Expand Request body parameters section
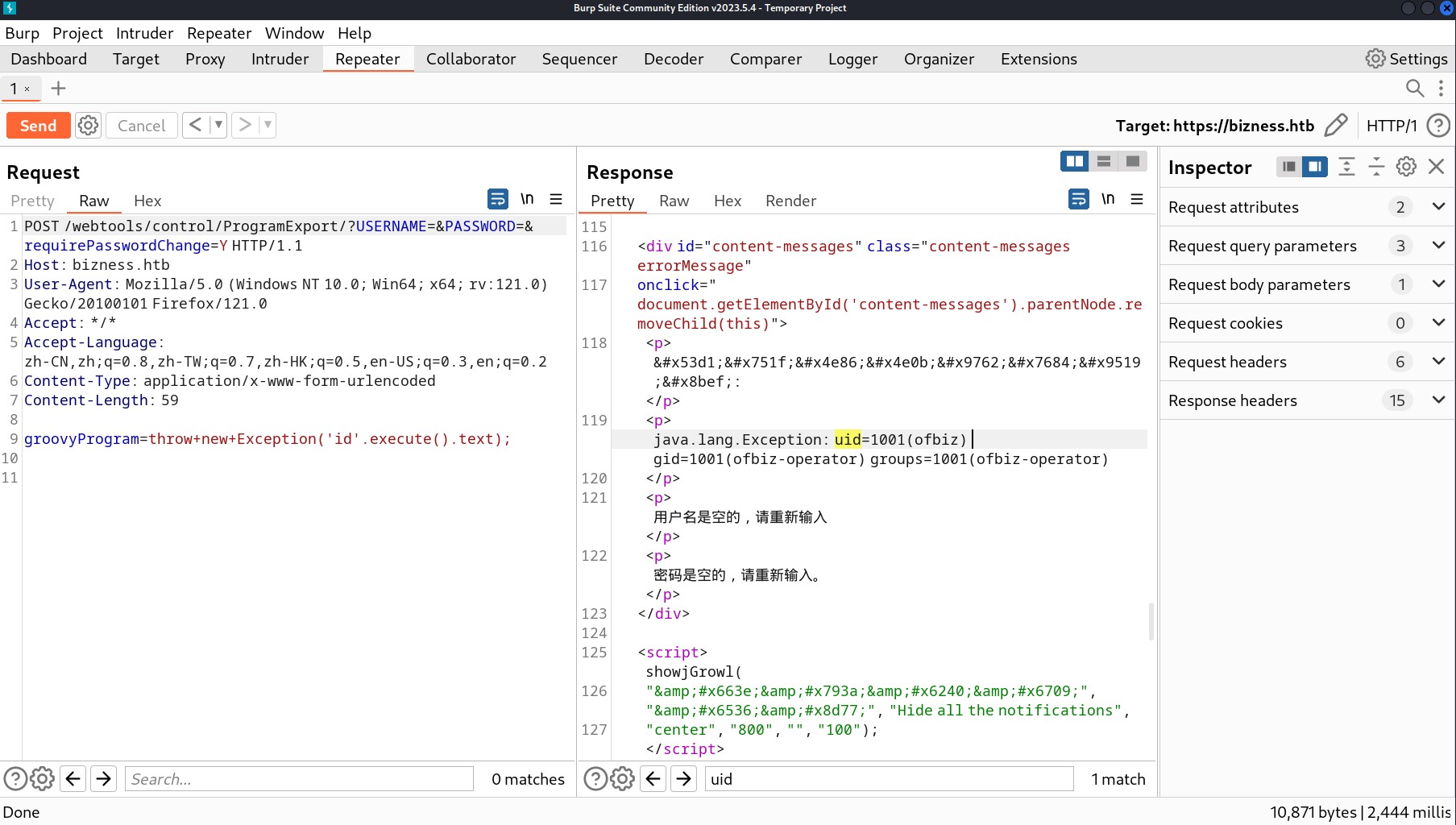Viewport: 1456px width, 825px height. click(x=1438, y=284)
